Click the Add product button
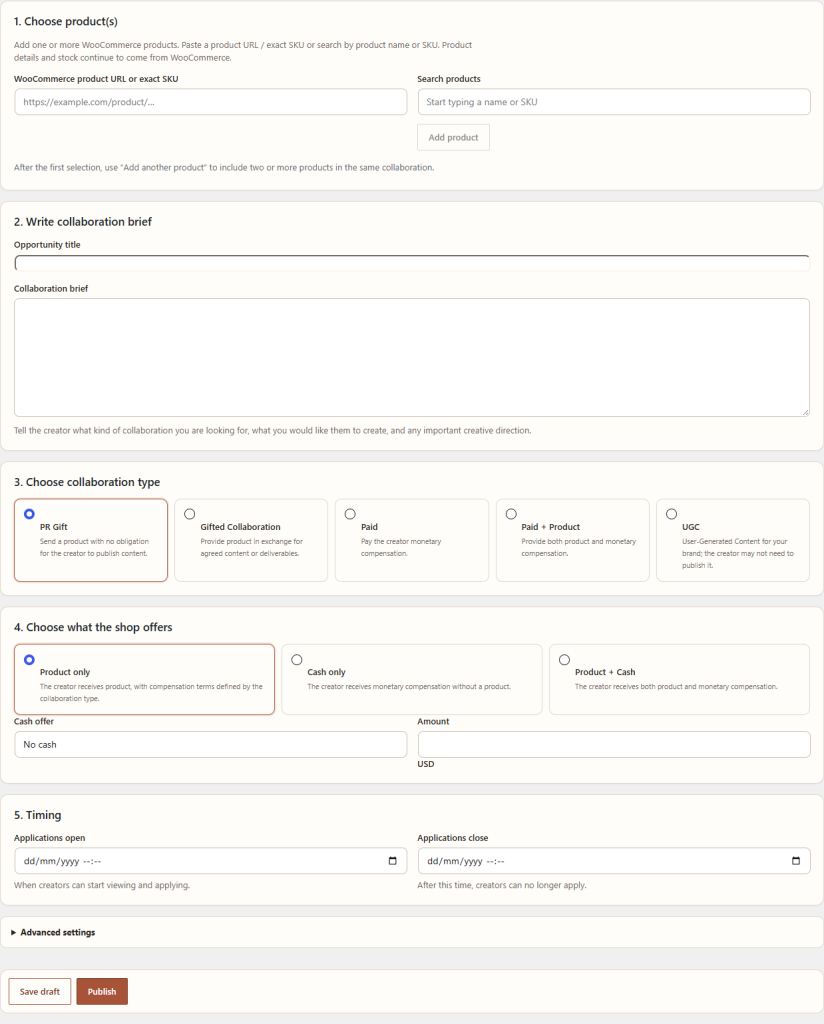Image resolution: width=824 pixels, height=1024 pixels. pos(453,137)
